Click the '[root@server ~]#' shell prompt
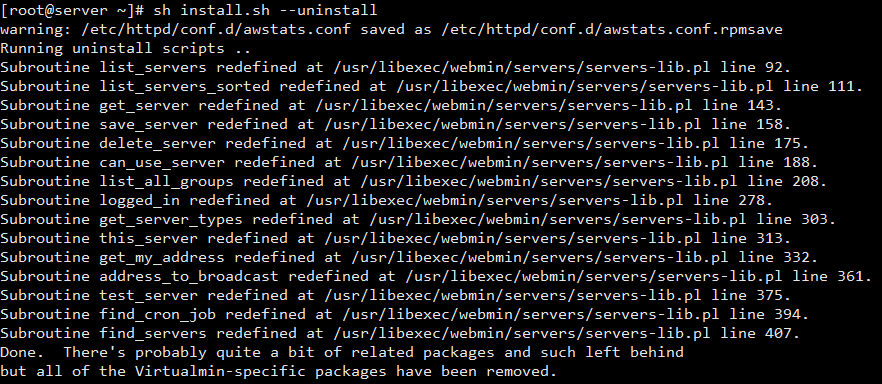882x384 pixels. coord(73,10)
